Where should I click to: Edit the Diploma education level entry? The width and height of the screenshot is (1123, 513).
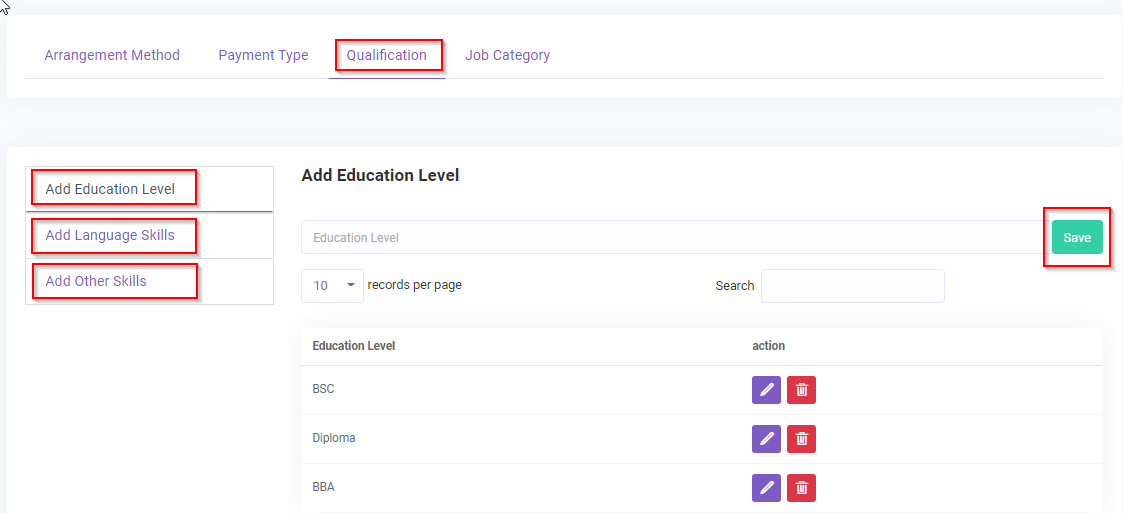coord(766,439)
